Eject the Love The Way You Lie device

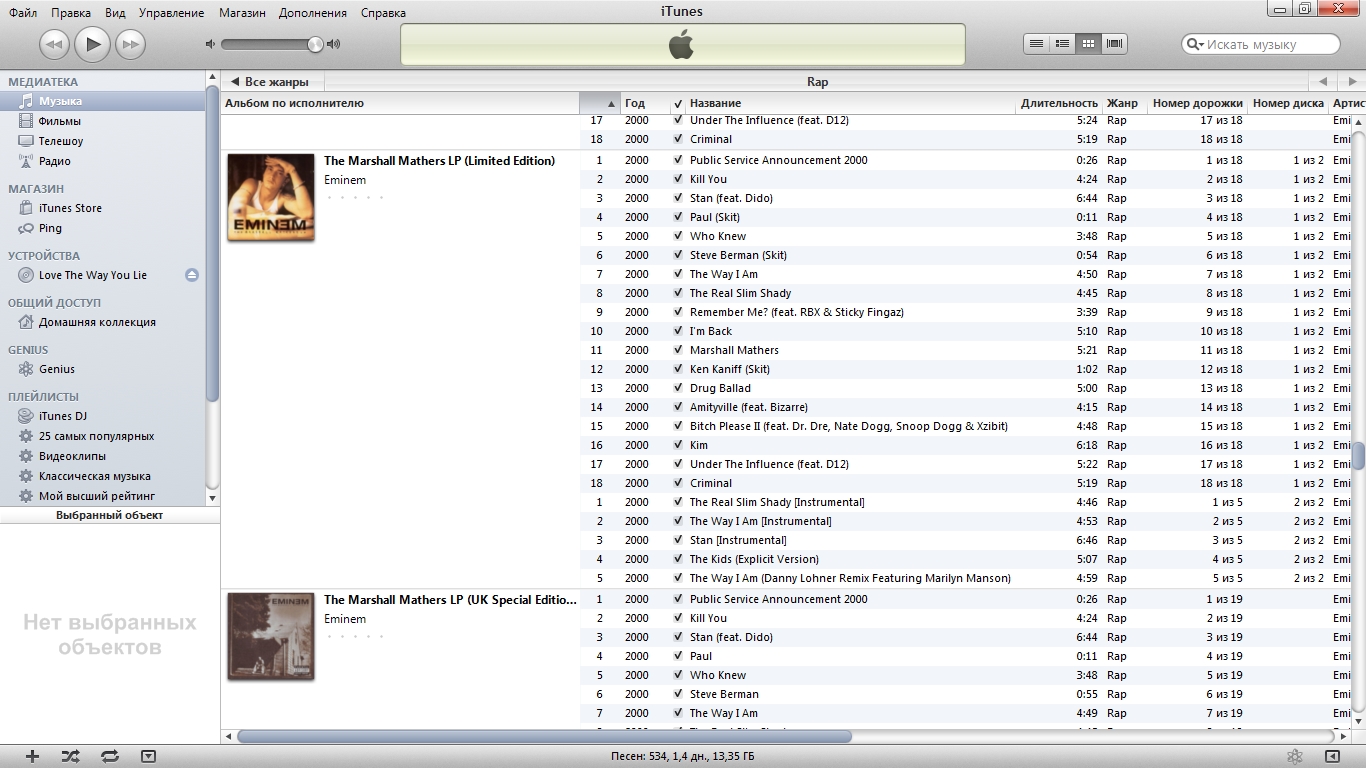tap(191, 275)
